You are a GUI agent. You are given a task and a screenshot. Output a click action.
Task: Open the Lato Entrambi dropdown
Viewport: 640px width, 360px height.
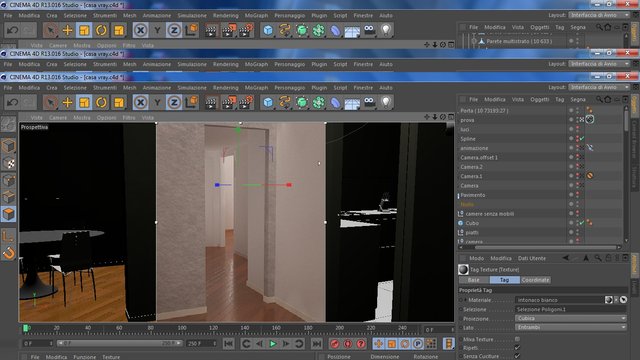(571, 327)
